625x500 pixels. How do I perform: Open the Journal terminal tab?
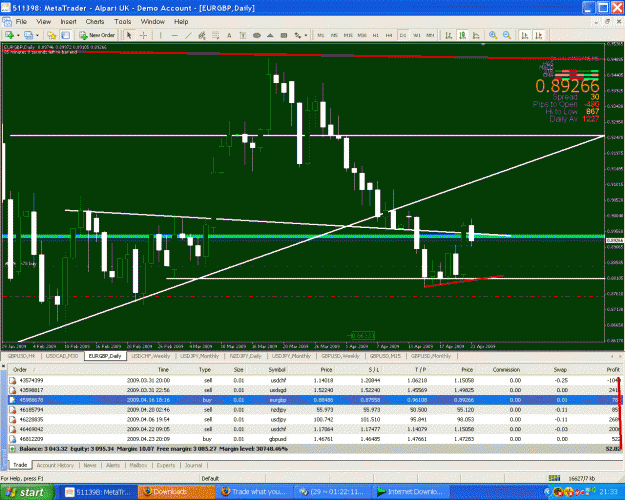pyautogui.click(x=193, y=465)
